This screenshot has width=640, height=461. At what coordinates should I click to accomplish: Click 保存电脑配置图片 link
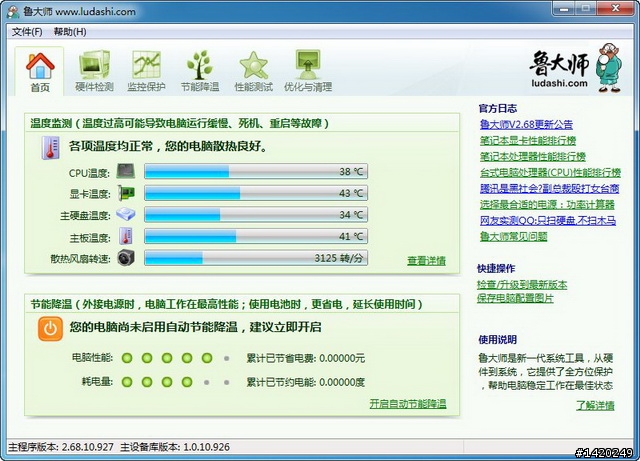tap(515, 298)
